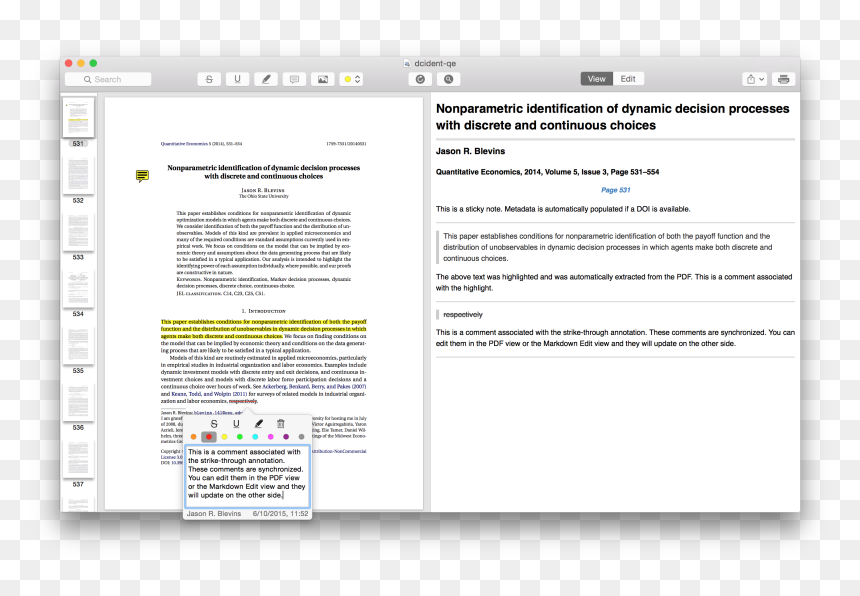860x596 pixels.
Task: Go to page 532 thumbnail
Action: point(78,175)
